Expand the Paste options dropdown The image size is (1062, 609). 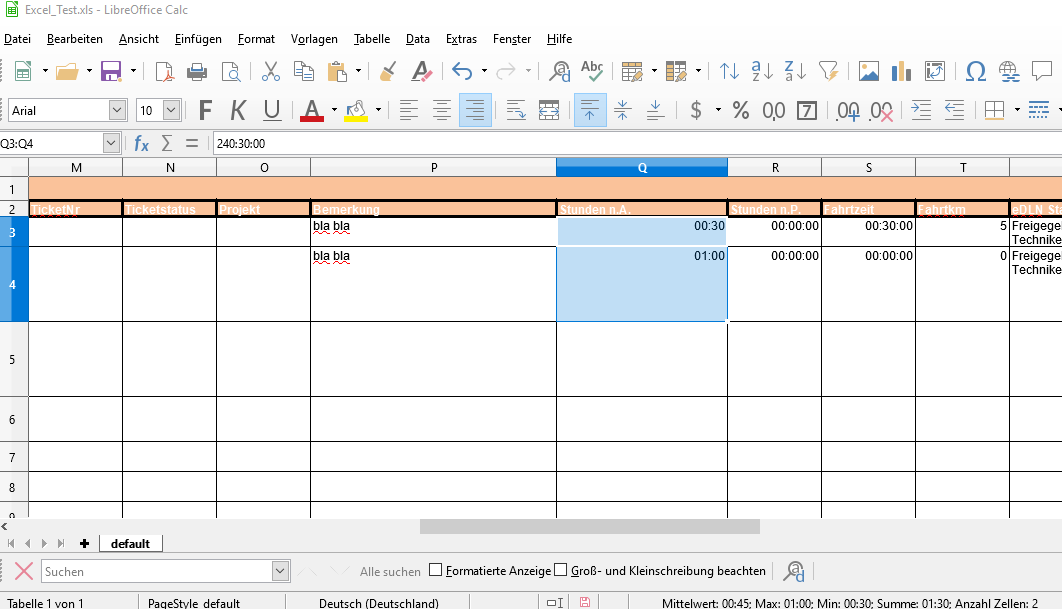pos(358,71)
